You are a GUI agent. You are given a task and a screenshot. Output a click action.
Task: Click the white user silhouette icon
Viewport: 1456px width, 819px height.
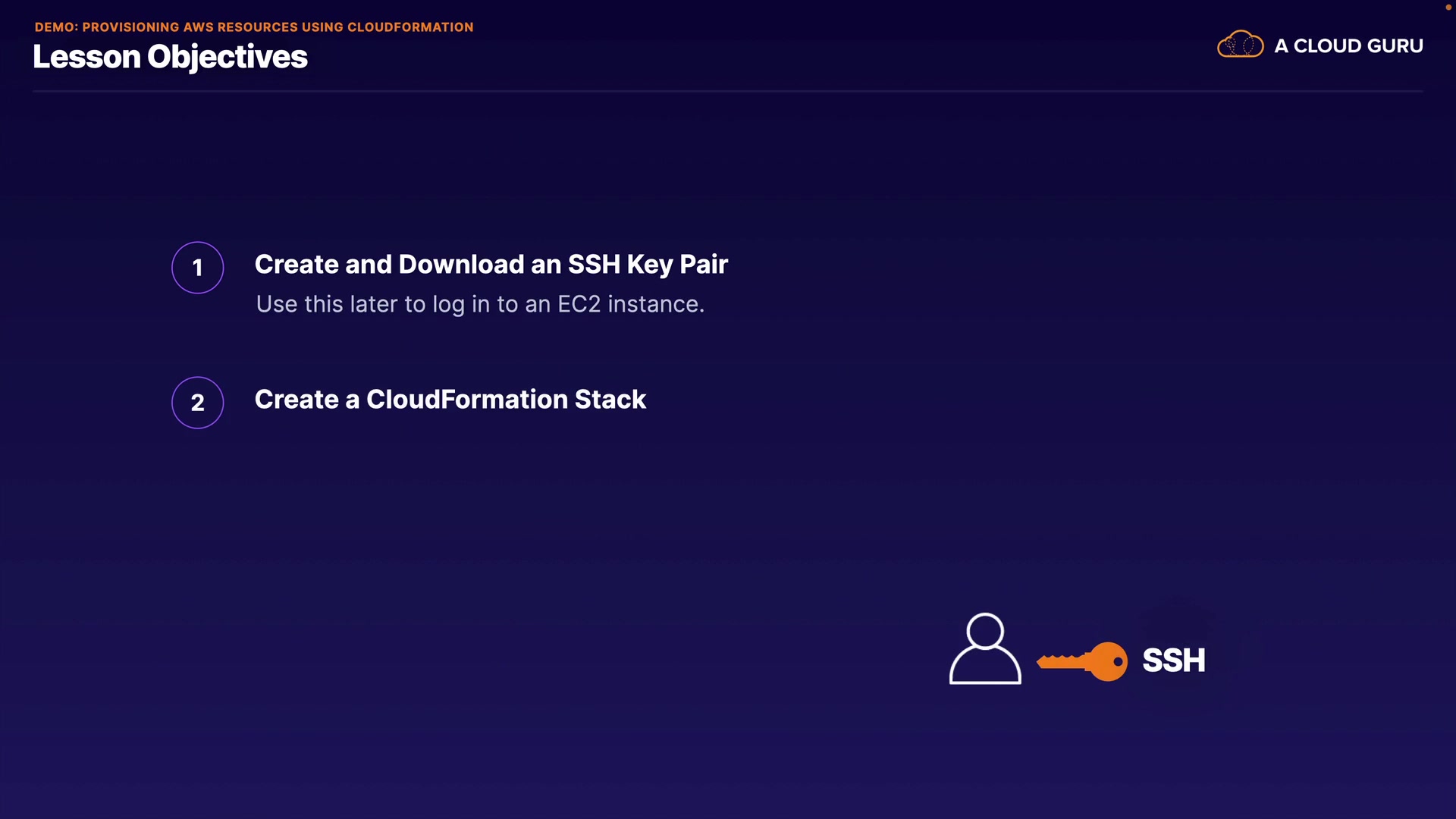click(985, 649)
